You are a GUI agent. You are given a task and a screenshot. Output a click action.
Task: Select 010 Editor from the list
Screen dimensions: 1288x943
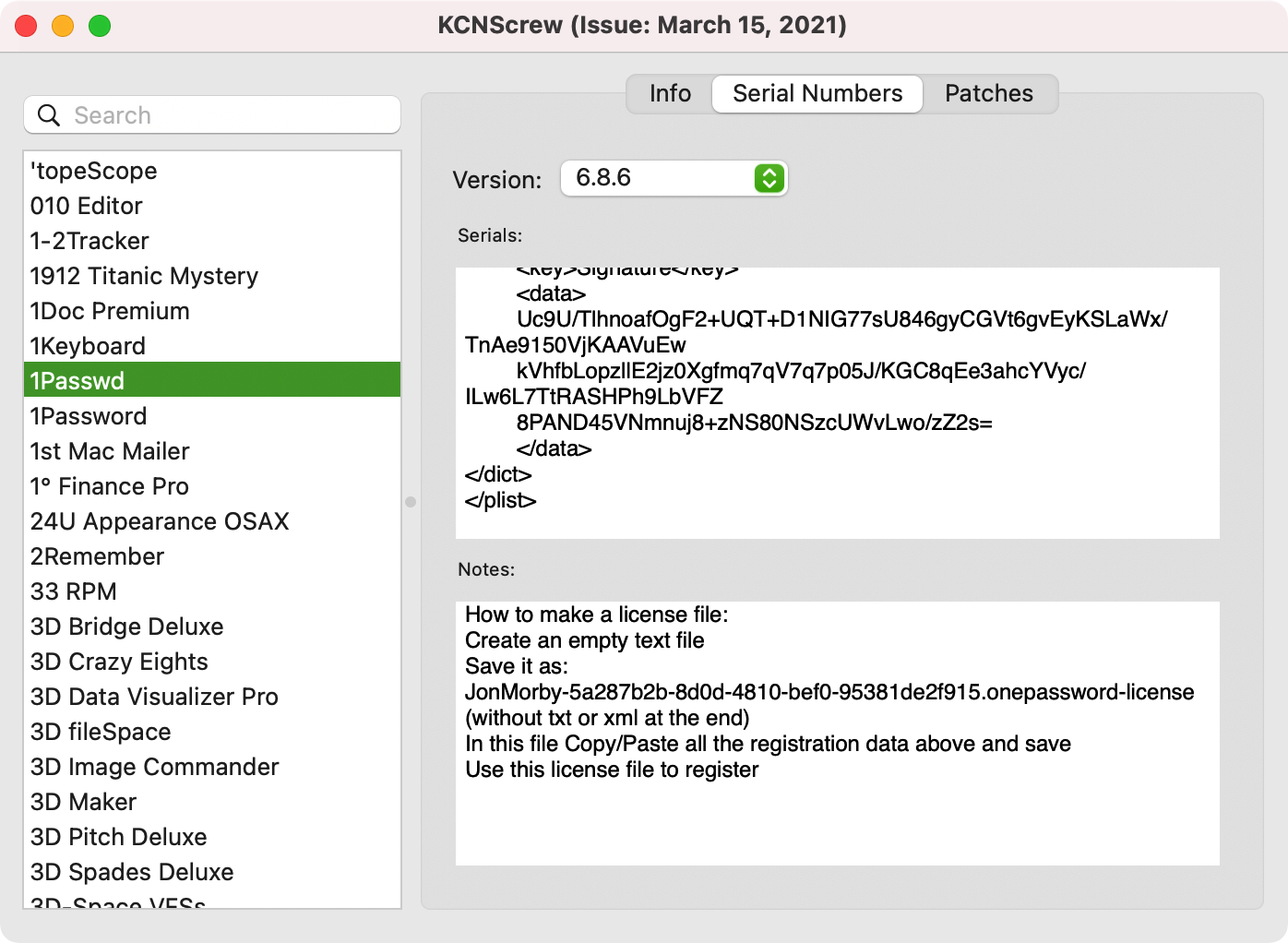87,206
